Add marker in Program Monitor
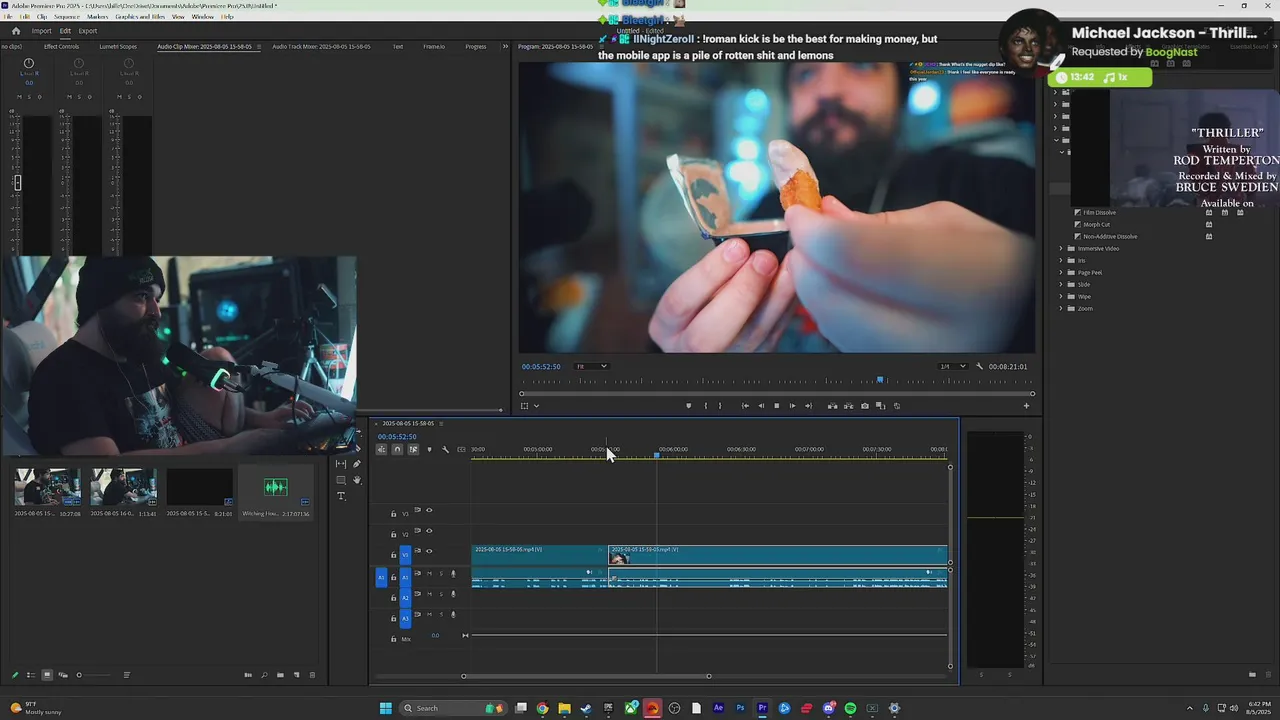The height and width of the screenshot is (720, 1280). (x=688, y=406)
